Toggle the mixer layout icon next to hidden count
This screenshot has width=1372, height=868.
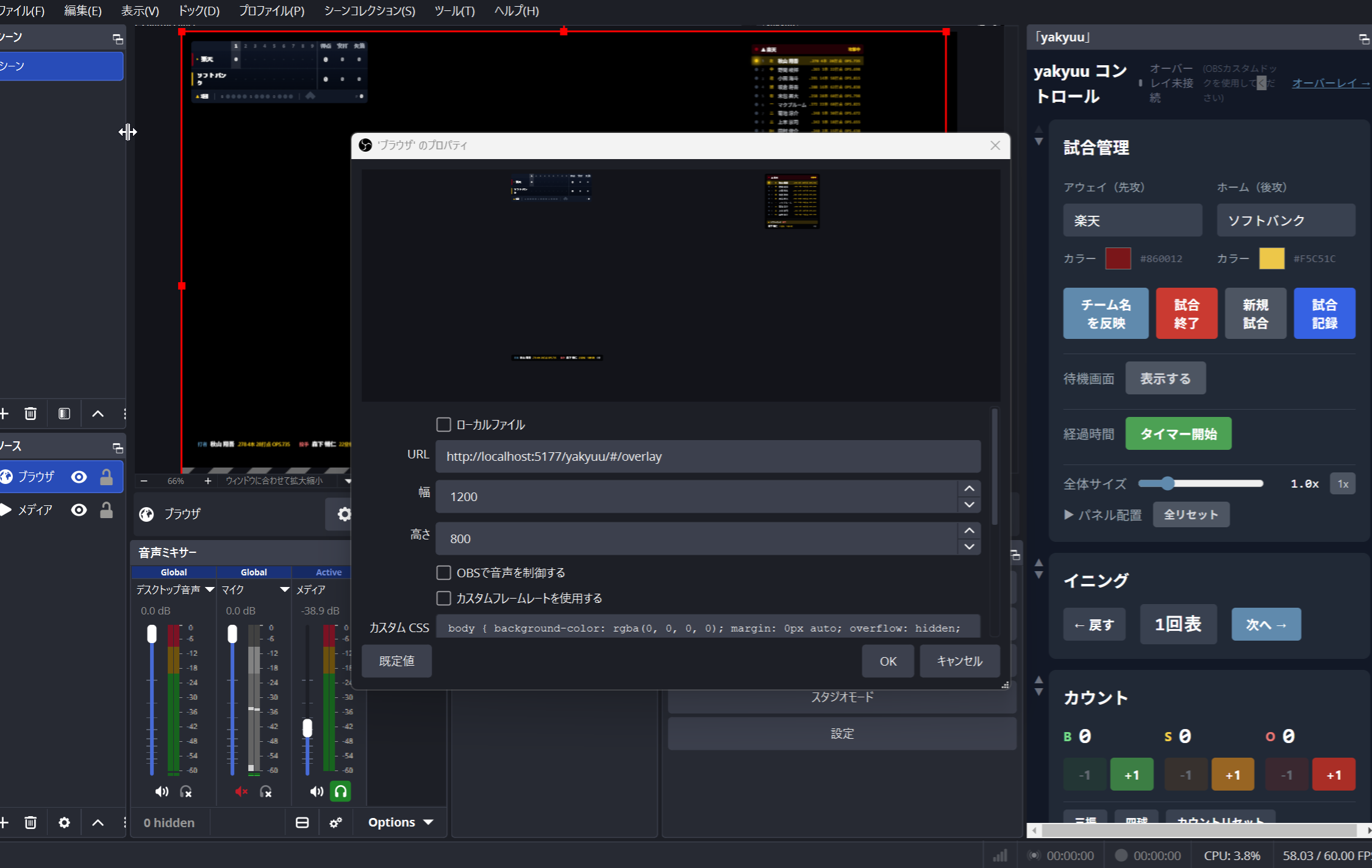[302, 822]
